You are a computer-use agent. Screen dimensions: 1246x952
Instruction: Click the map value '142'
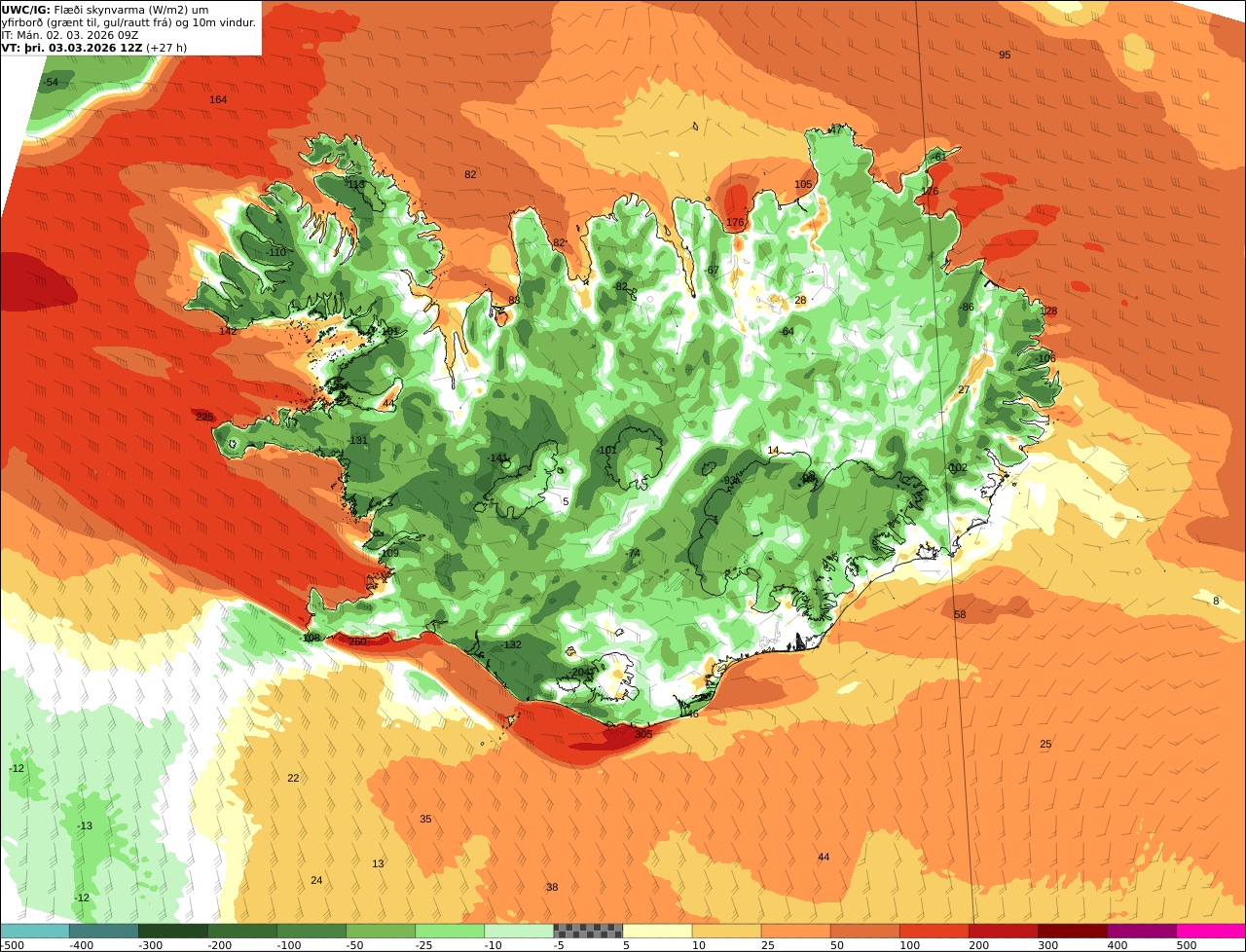[x=228, y=332]
